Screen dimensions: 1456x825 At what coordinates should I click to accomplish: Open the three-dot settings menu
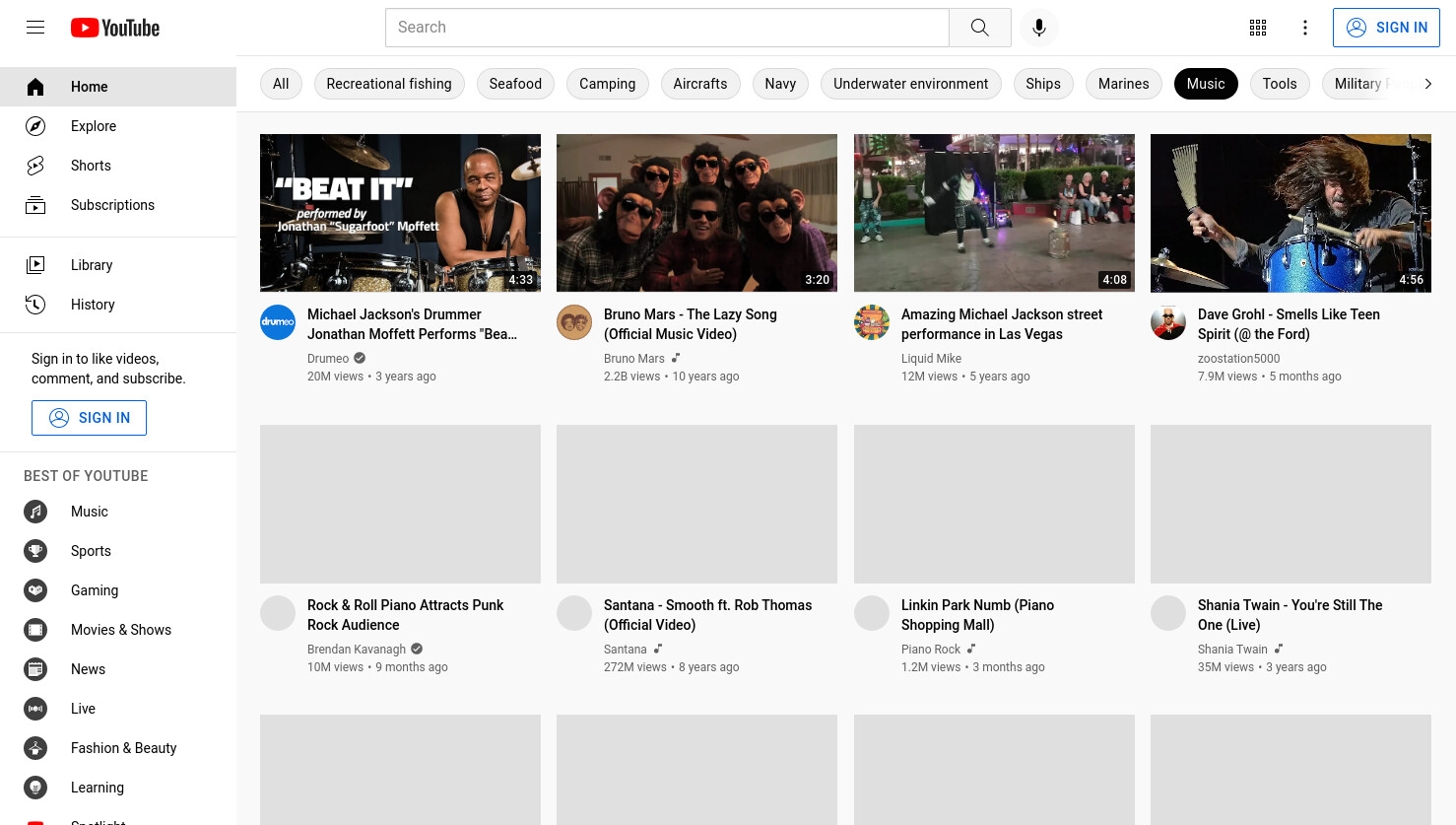tap(1305, 28)
